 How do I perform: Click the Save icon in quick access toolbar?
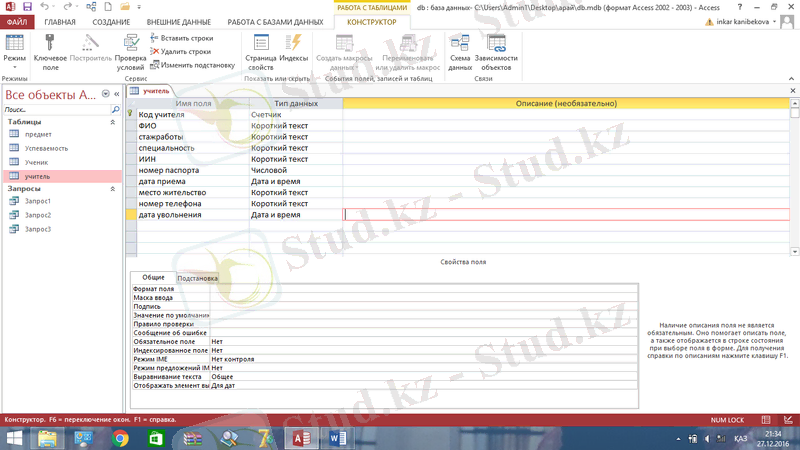27,6
